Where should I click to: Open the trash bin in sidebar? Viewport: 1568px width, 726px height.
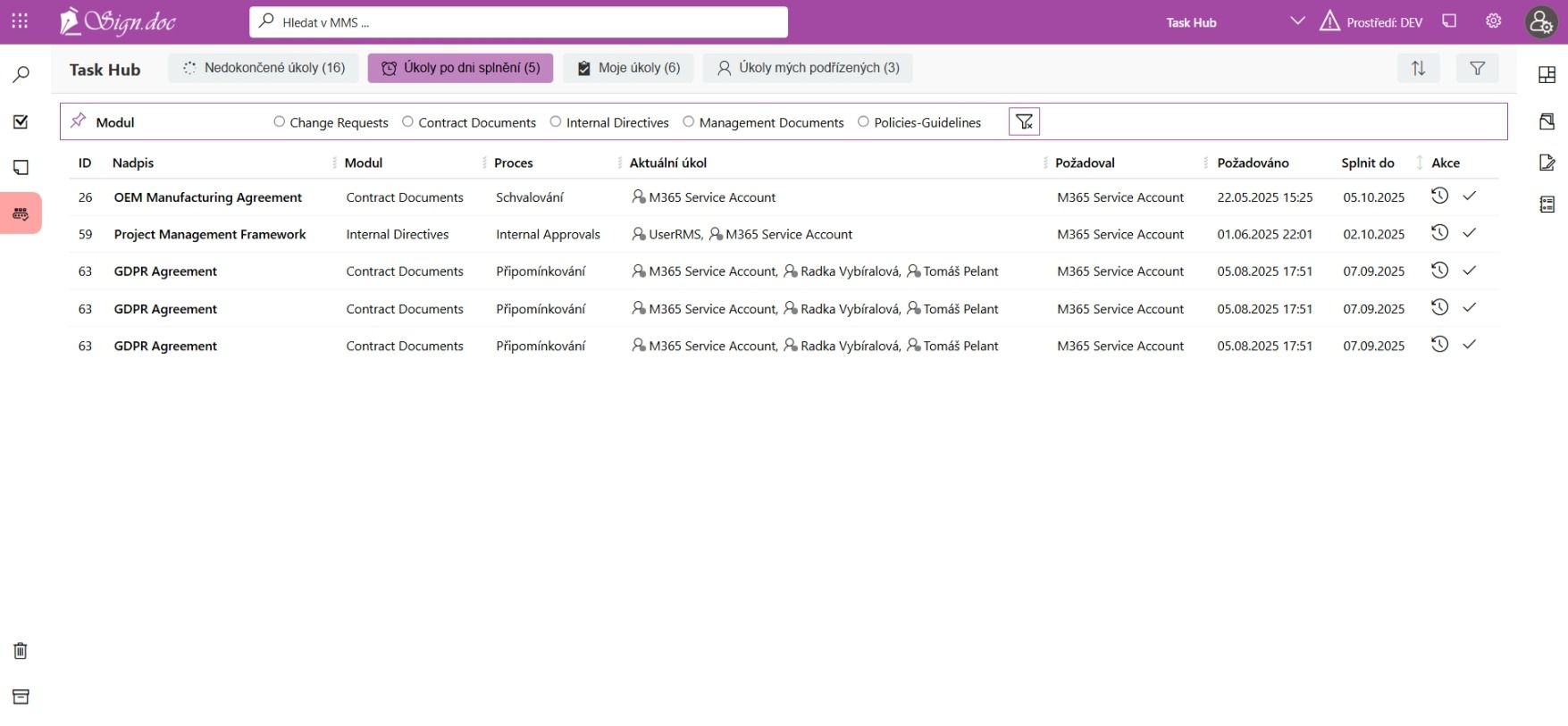point(21,651)
